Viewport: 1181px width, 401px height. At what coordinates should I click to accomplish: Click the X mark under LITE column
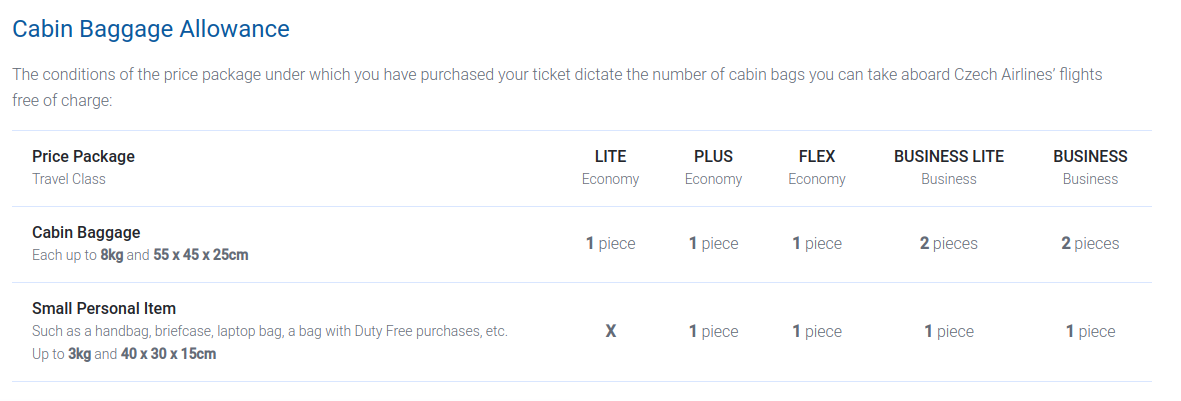(x=610, y=331)
